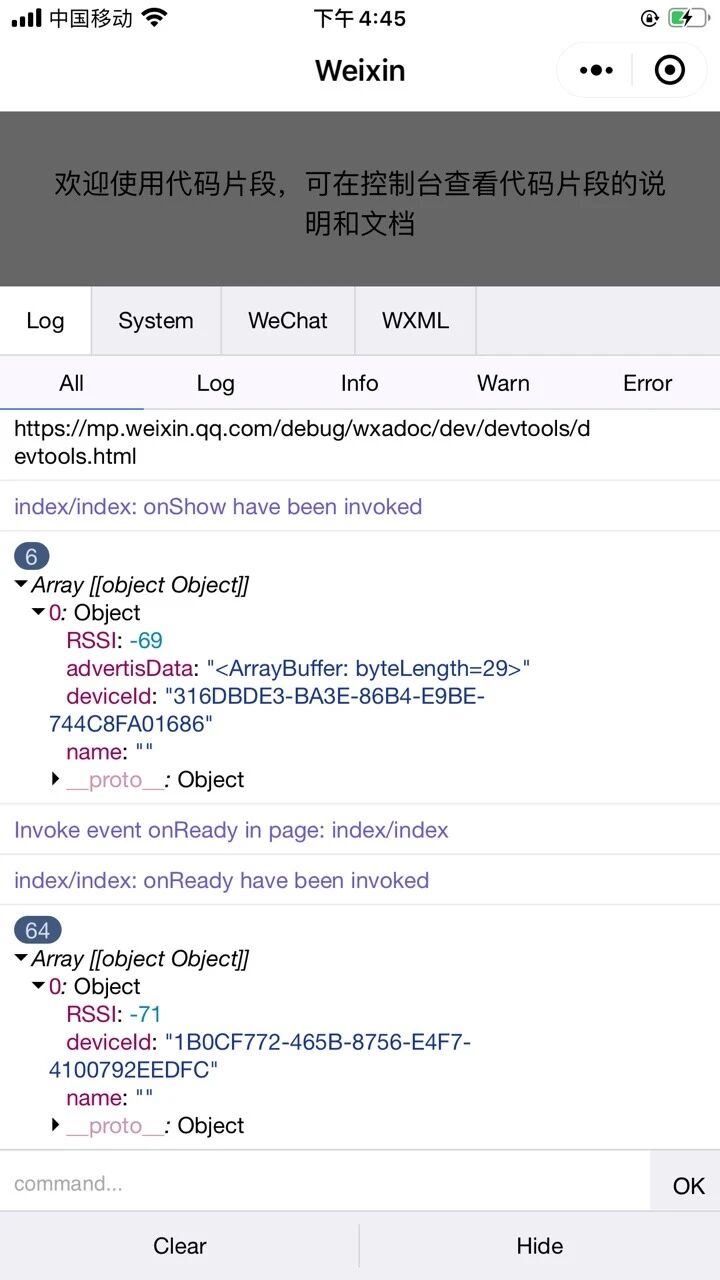The width and height of the screenshot is (720, 1280).
Task: Open the three-dot more menu
Action: [596, 70]
